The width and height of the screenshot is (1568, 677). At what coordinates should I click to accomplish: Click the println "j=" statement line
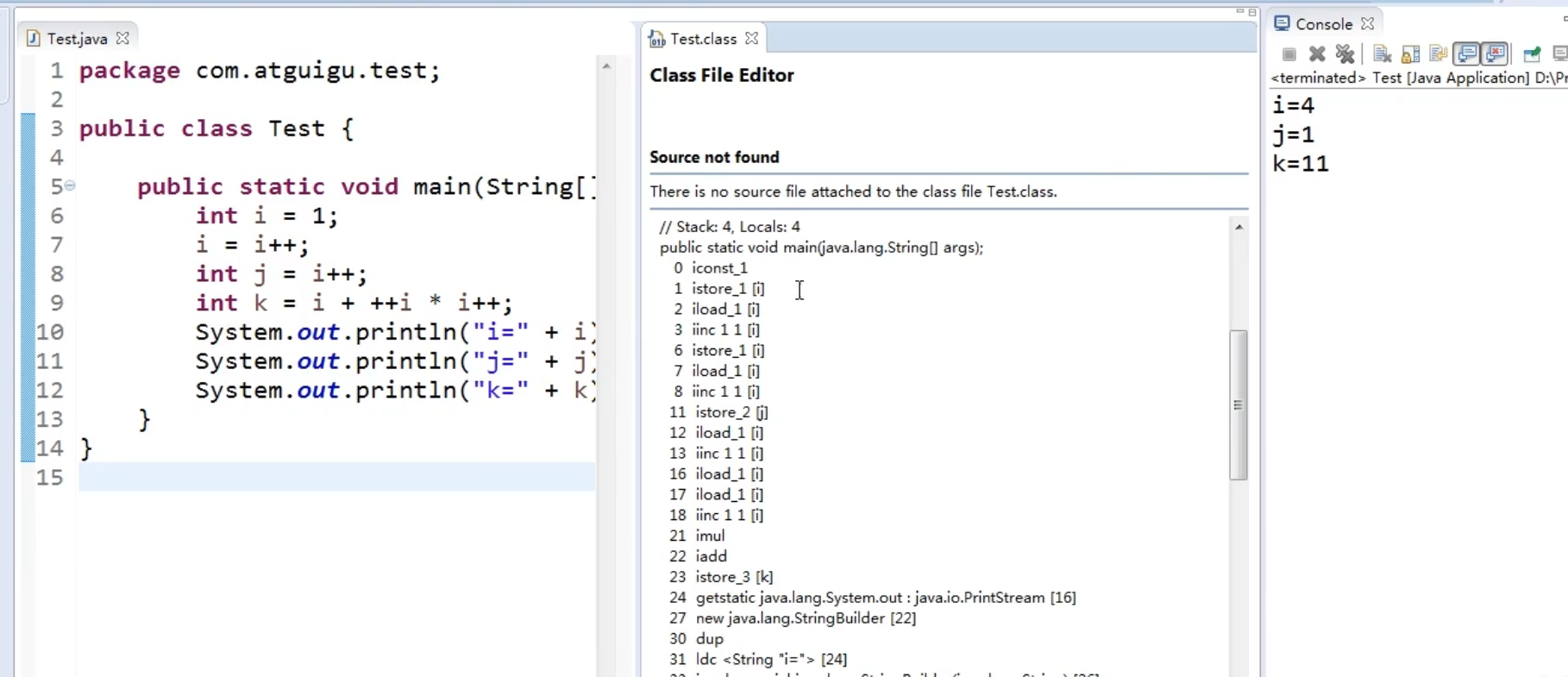395,361
